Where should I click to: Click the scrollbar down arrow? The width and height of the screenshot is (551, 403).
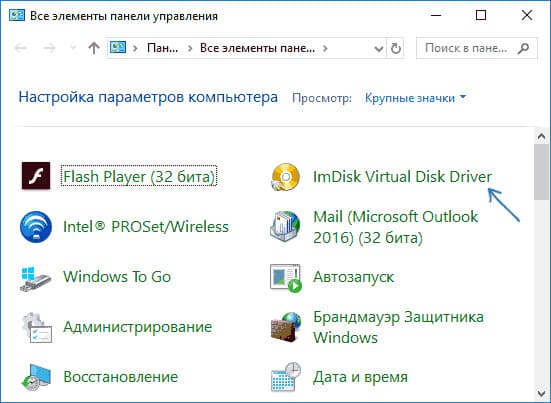[x=541, y=393]
